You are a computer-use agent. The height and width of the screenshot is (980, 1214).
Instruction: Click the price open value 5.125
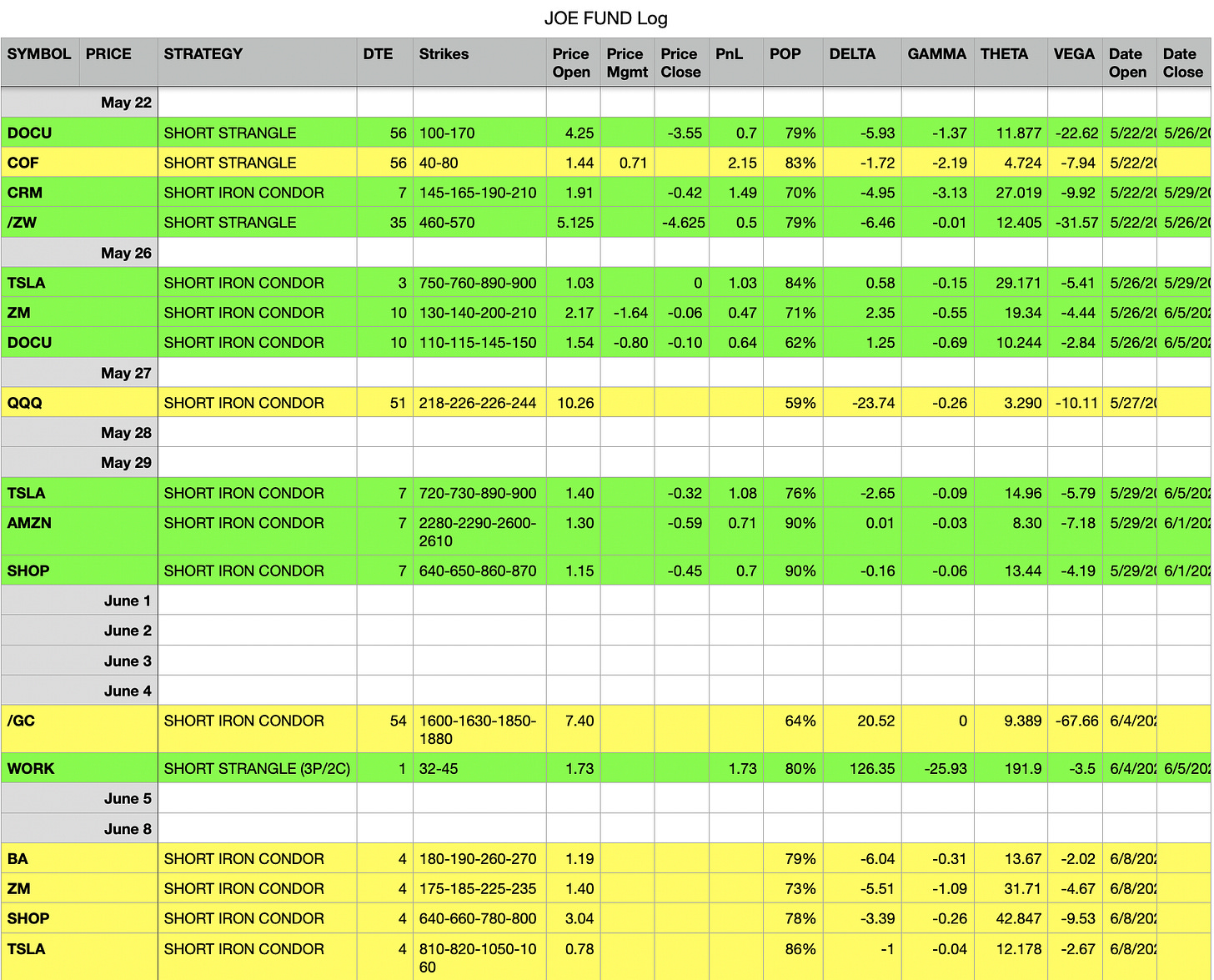[575, 223]
